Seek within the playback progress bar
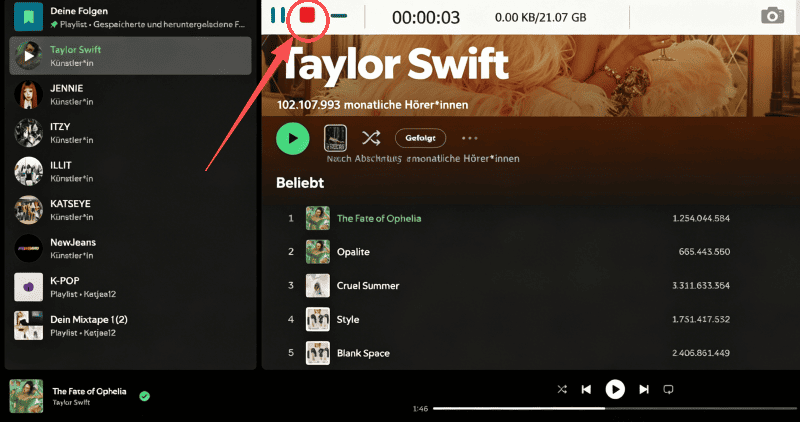The image size is (800, 422). point(615,408)
